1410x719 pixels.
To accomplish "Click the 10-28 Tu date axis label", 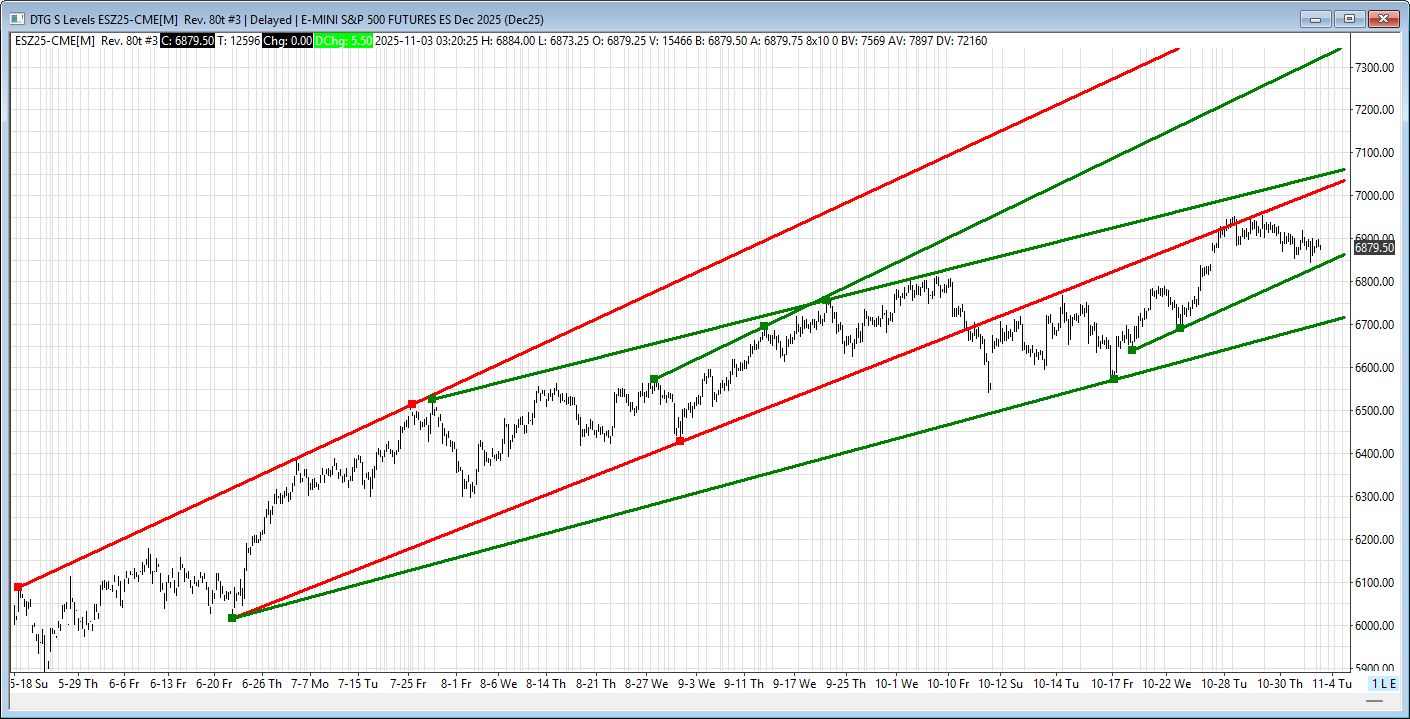I will click(1225, 684).
